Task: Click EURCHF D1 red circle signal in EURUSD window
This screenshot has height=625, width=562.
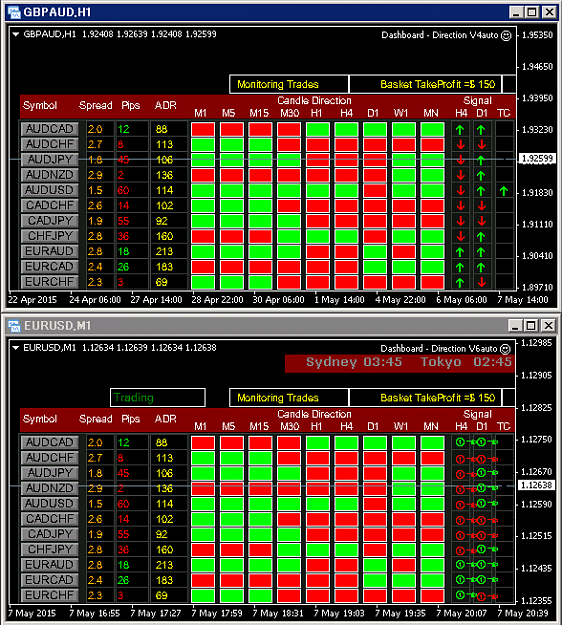Action: click(481, 597)
